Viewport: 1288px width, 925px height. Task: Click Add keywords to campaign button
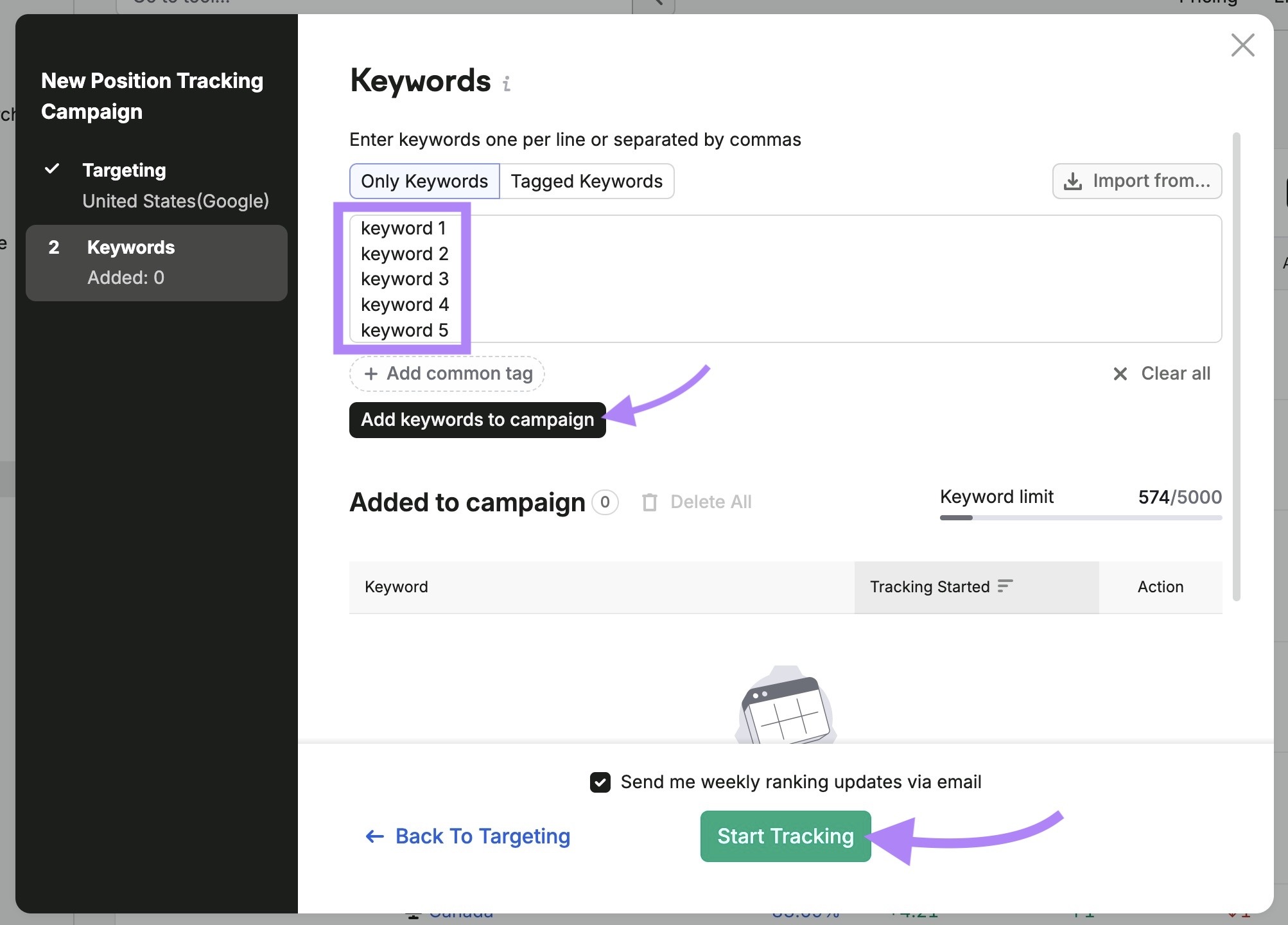(477, 420)
